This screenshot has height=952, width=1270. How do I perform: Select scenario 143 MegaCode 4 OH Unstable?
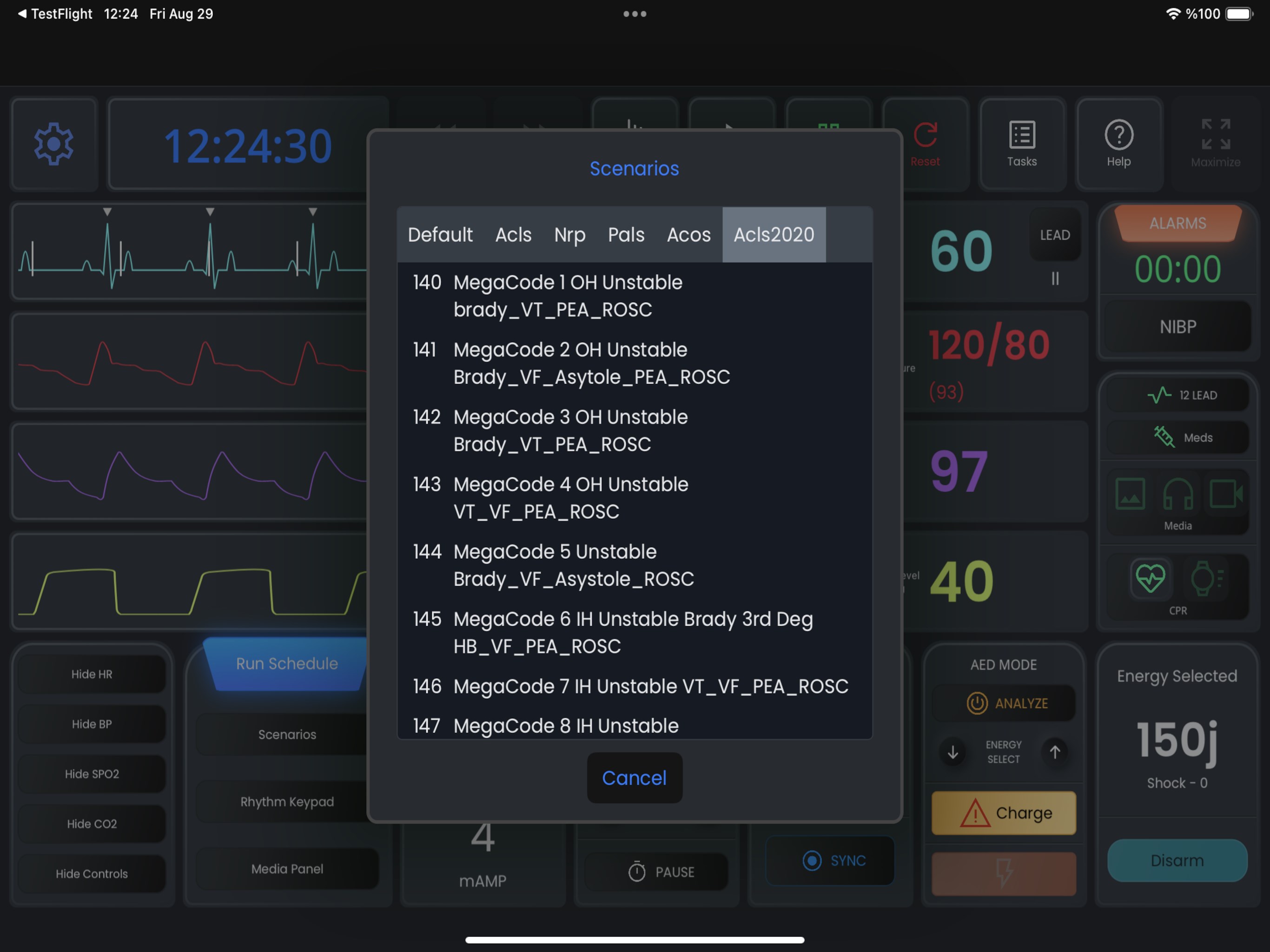[635, 498]
